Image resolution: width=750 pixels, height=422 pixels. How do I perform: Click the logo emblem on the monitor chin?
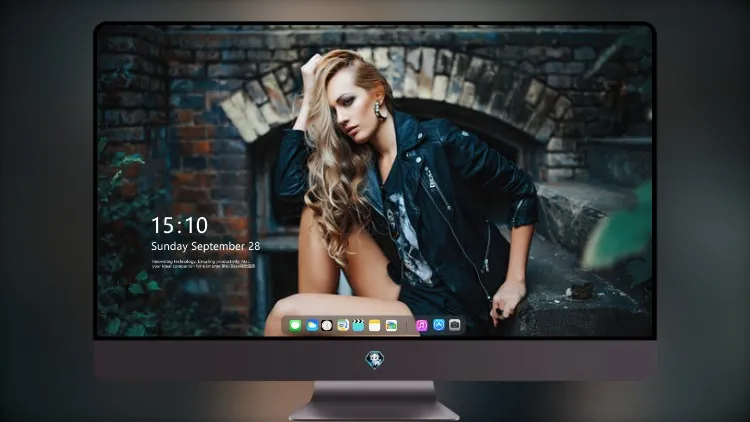(375, 360)
